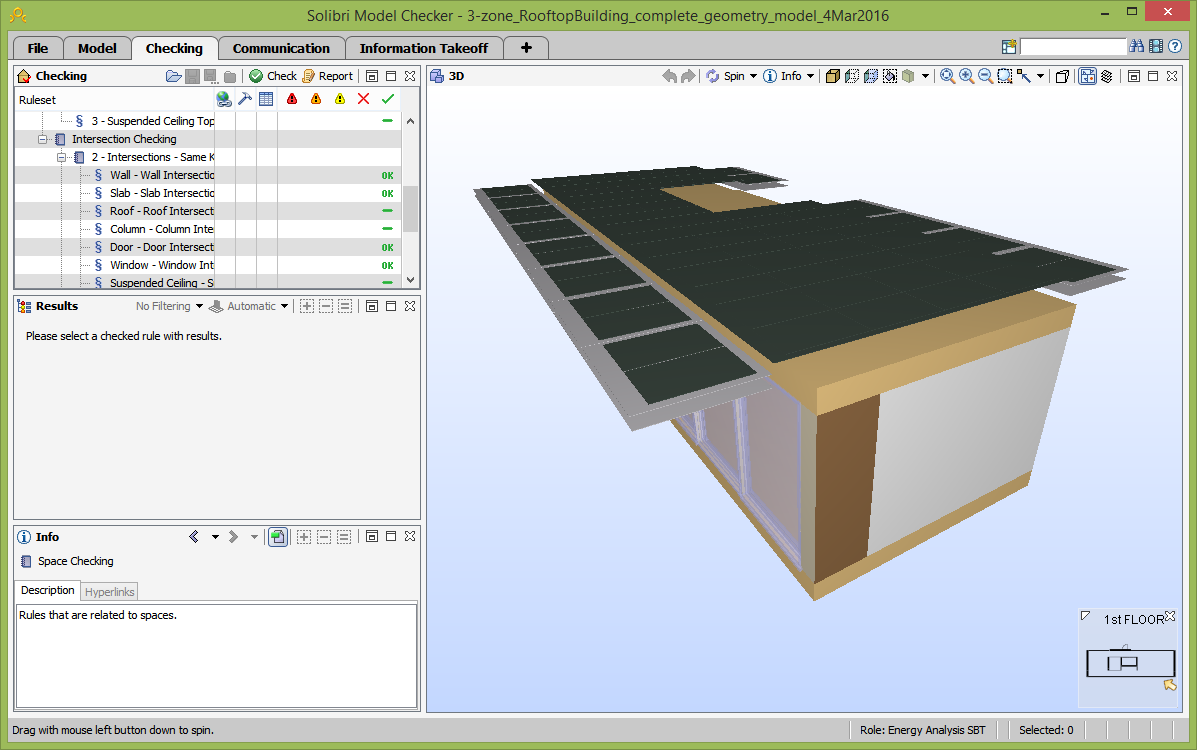This screenshot has height=750, width=1197.
Task: Click the yellow low severity icon
Action: pos(340,99)
